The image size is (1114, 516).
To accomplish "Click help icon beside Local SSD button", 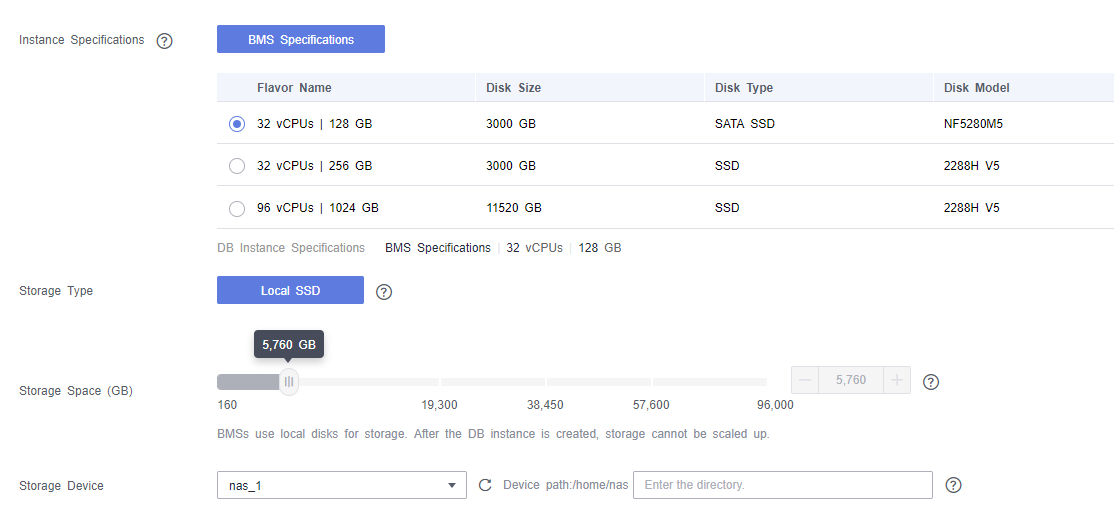I will pyautogui.click(x=383, y=292).
